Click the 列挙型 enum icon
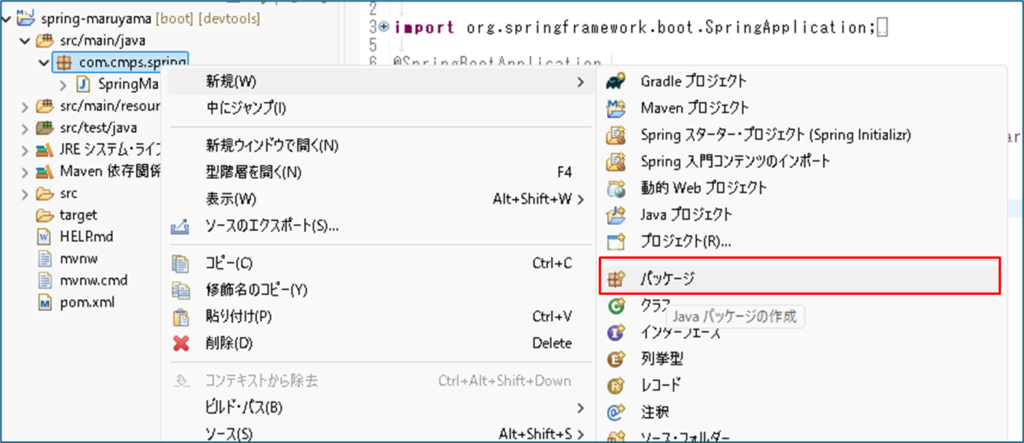This screenshot has width=1024, height=443. 617,358
